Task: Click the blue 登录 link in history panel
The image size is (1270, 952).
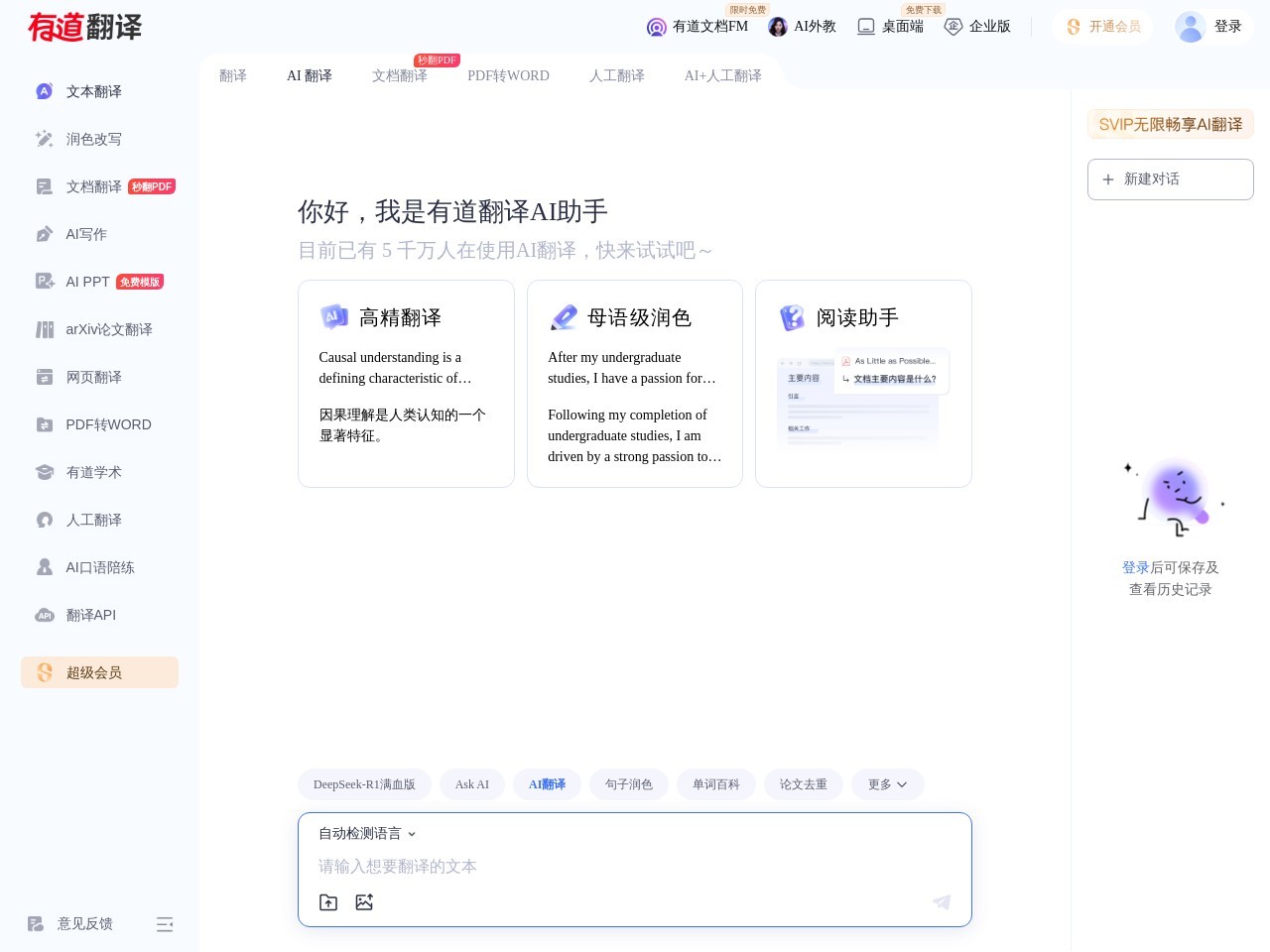Action: [1136, 567]
